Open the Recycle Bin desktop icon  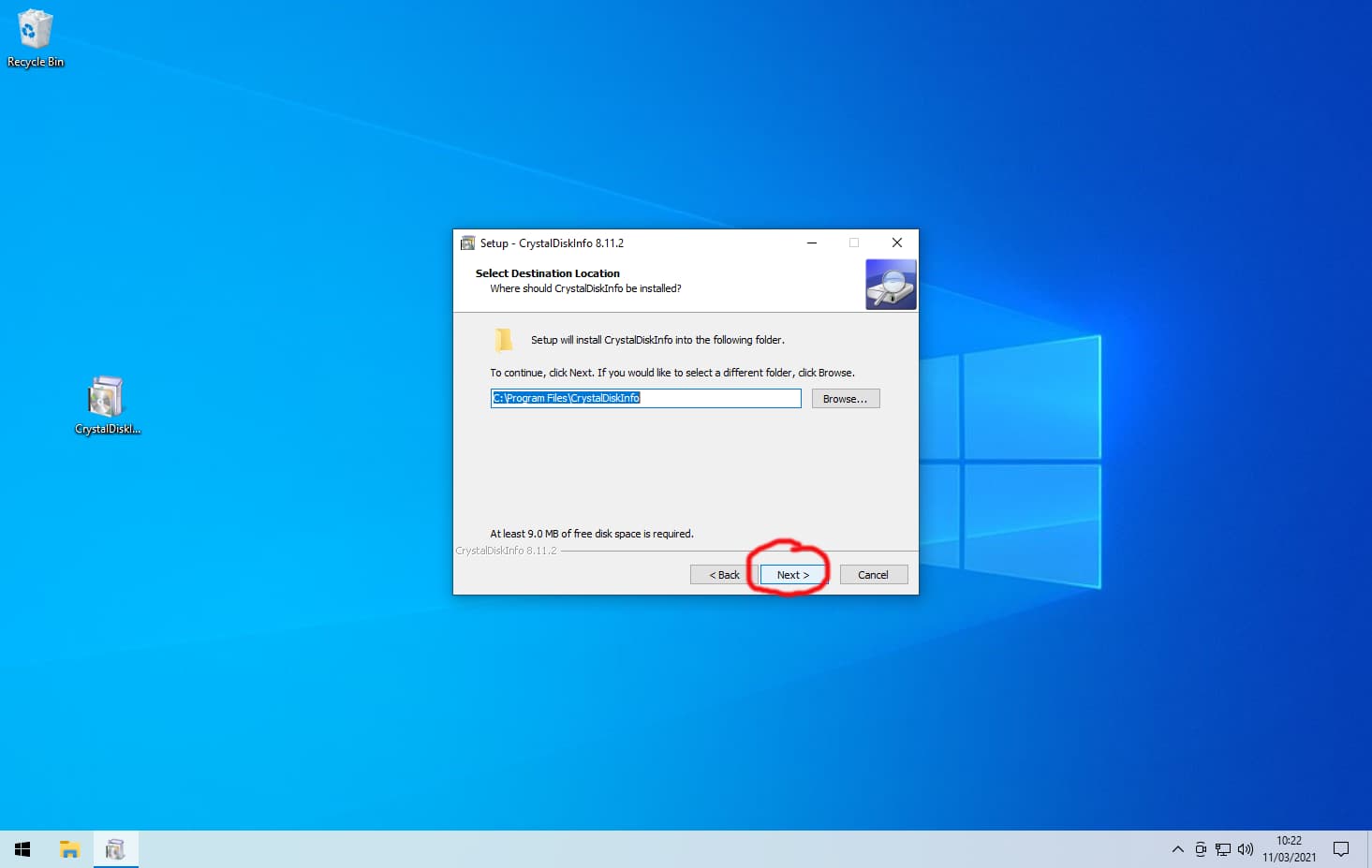(x=35, y=38)
